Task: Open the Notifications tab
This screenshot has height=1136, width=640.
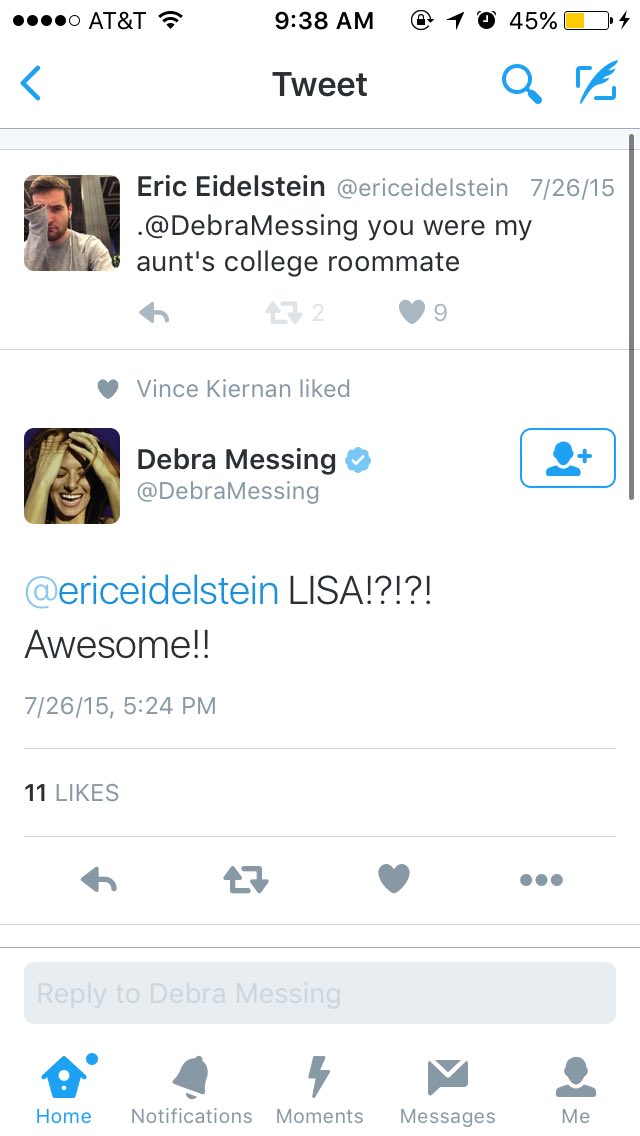Action: pos(192,1089)
